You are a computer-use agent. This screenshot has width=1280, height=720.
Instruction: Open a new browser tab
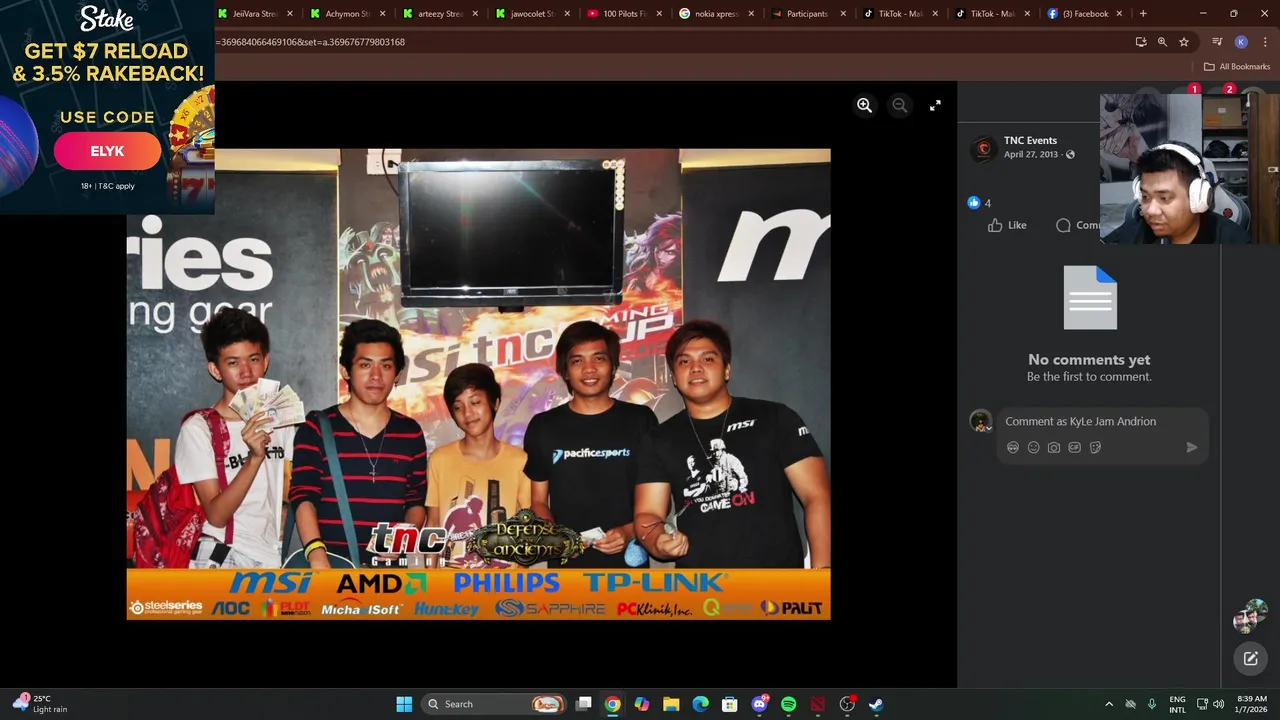pos(1143,14)
